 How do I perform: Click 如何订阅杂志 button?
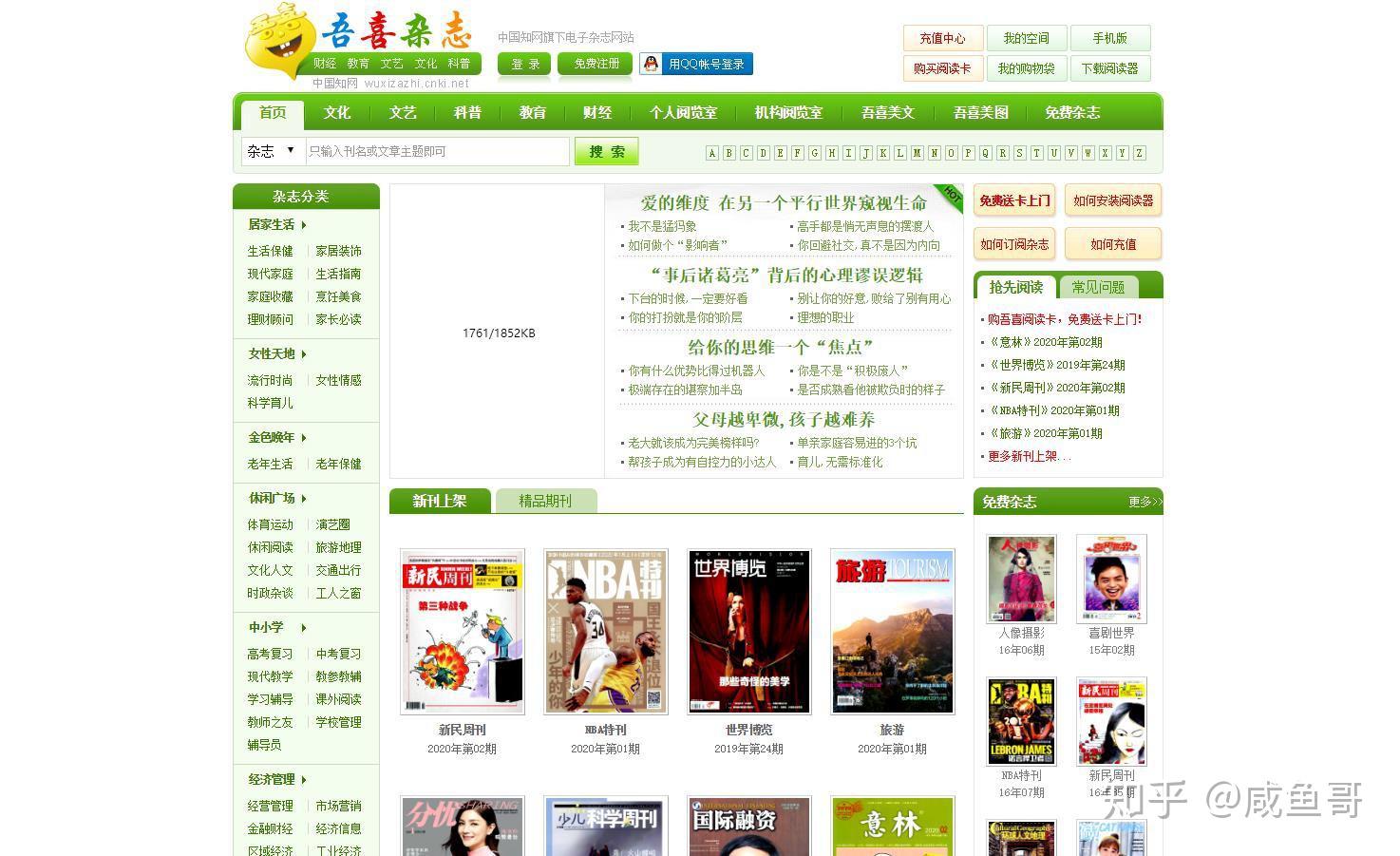(x=1015, y=244)
